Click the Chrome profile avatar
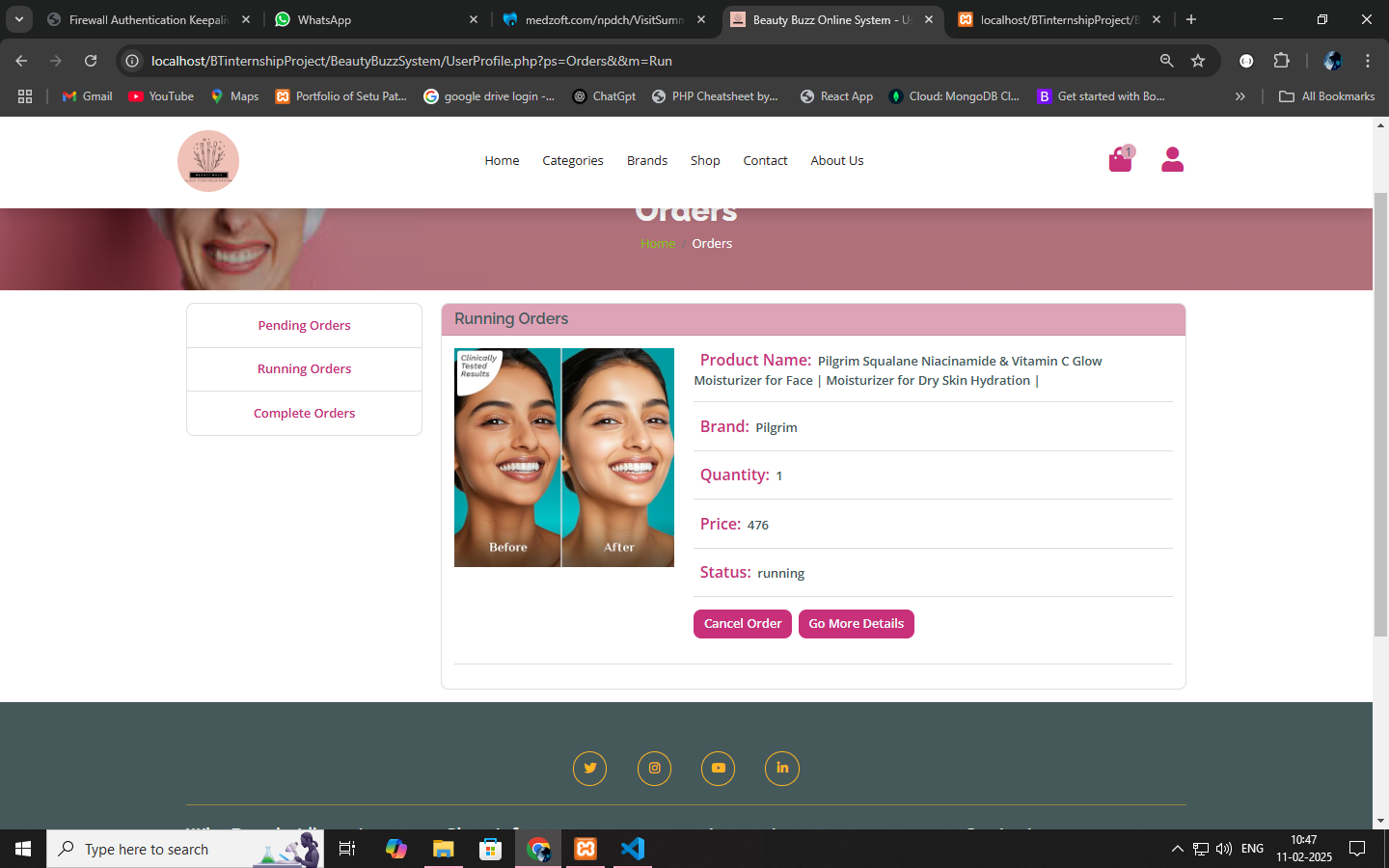The image size is (1389, 868). click(1332, 61)
